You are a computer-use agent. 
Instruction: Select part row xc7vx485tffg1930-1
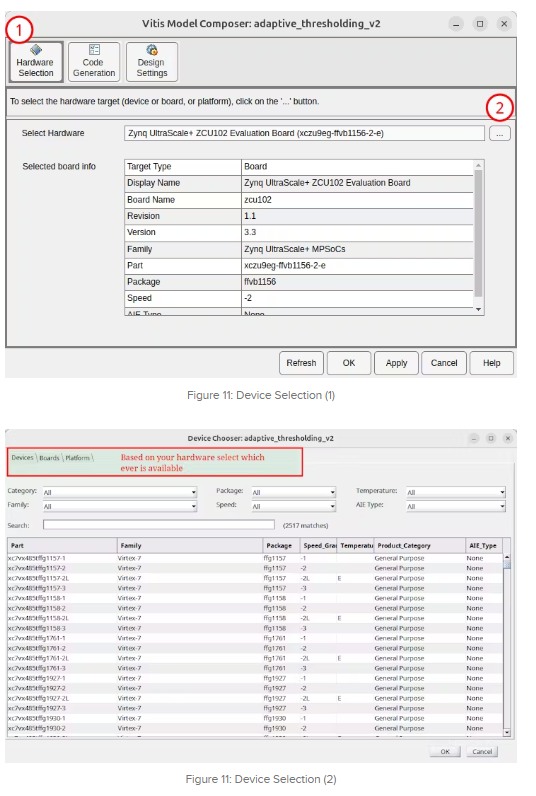tap(255, 718)
